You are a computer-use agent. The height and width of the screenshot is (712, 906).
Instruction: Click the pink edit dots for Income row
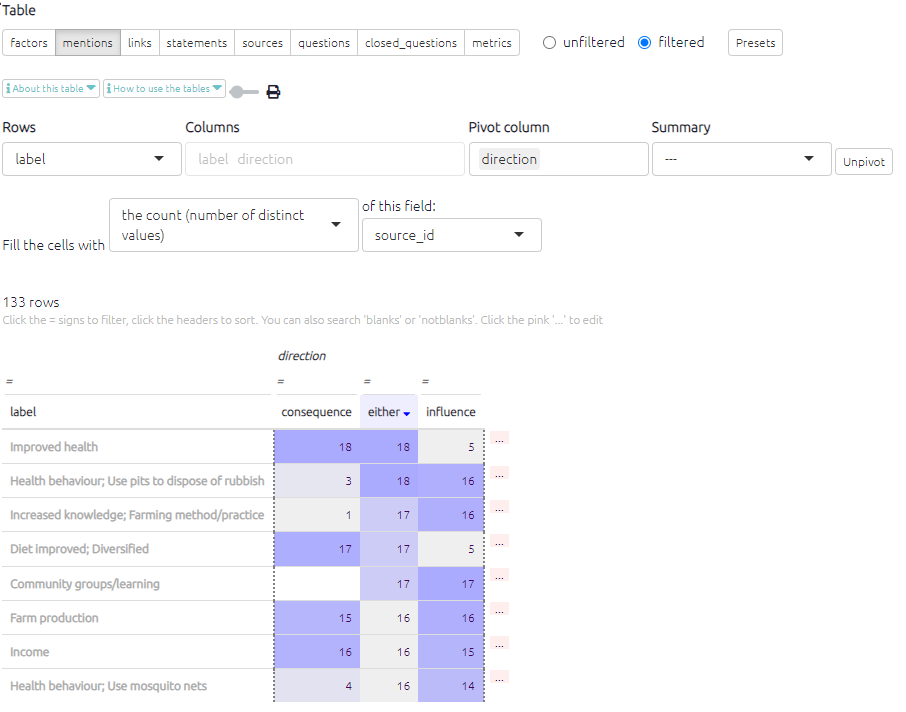pyautogui.click(x=499, y=643)
